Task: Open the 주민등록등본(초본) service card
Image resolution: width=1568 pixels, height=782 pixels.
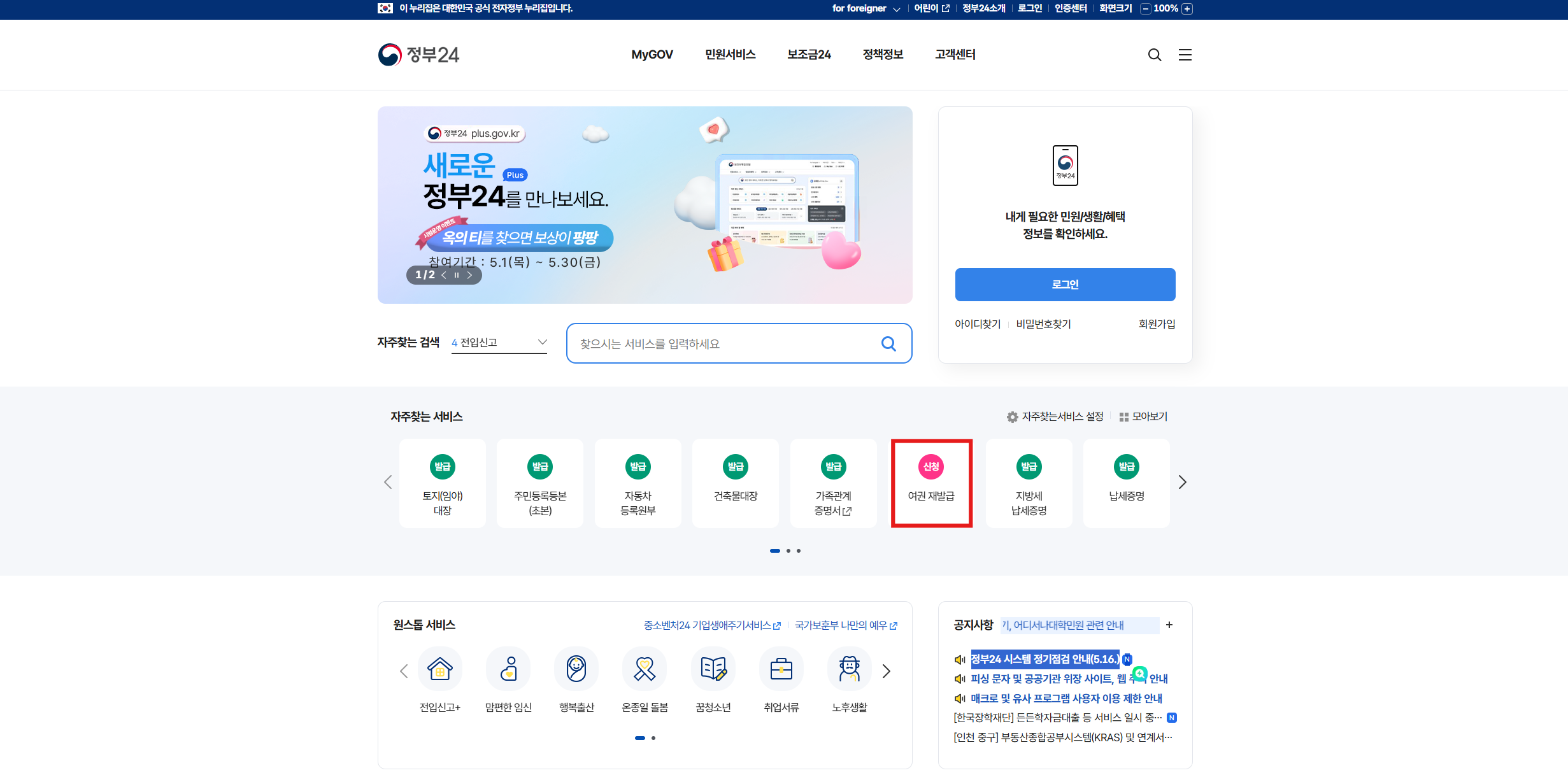Action: pyautogui.click(x=540, y=483)
